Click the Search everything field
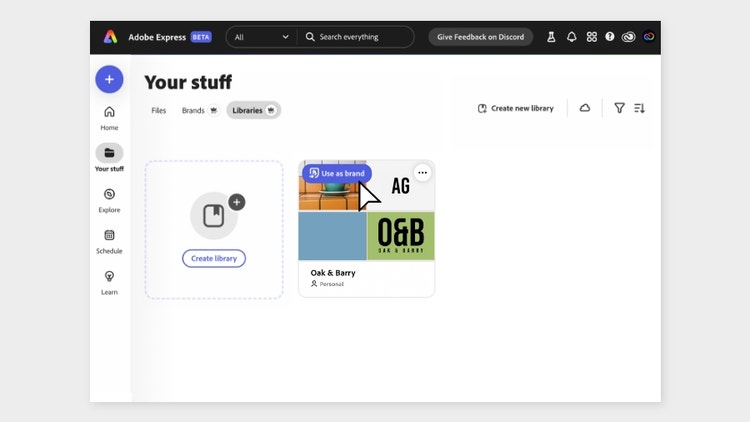750x422 pixels. 355,37
